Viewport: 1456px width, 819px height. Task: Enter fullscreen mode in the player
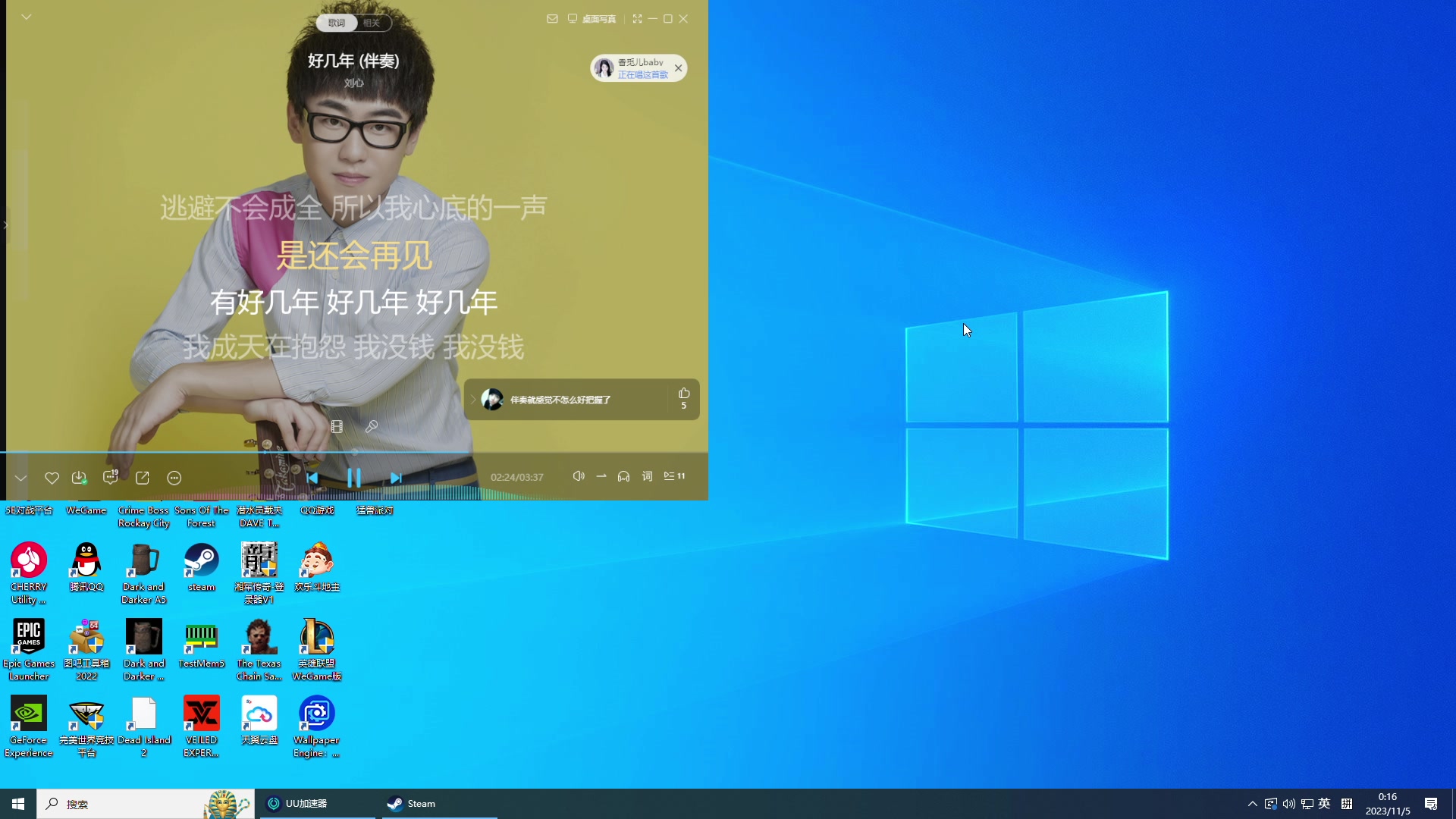tap(637, 19)
